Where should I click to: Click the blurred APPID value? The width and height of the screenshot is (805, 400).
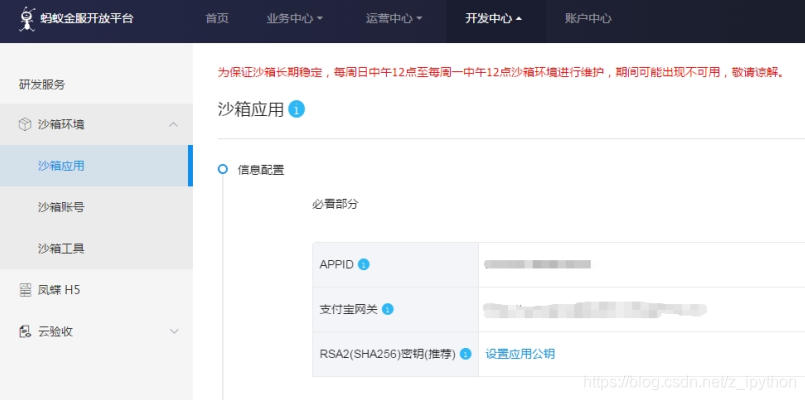point(538,264)
